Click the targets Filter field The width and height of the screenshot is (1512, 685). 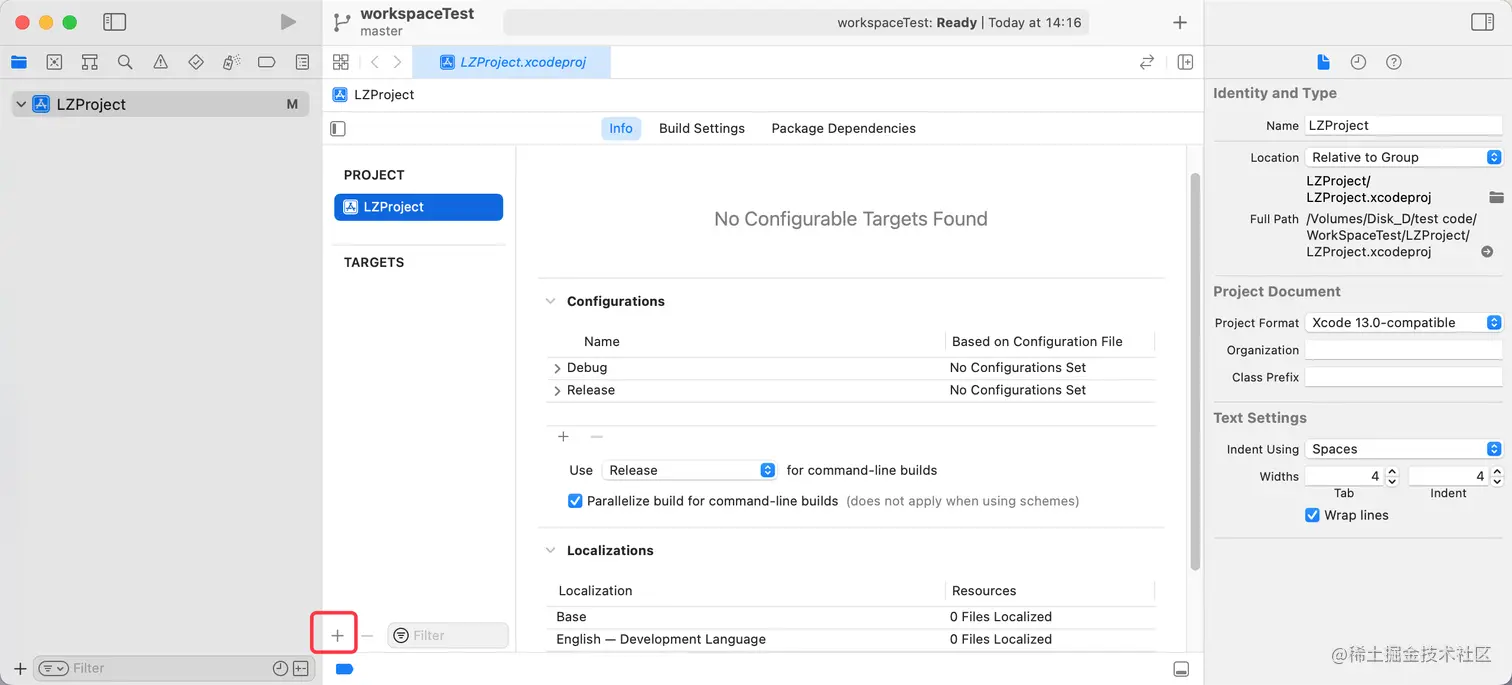(x=448, y=635)
